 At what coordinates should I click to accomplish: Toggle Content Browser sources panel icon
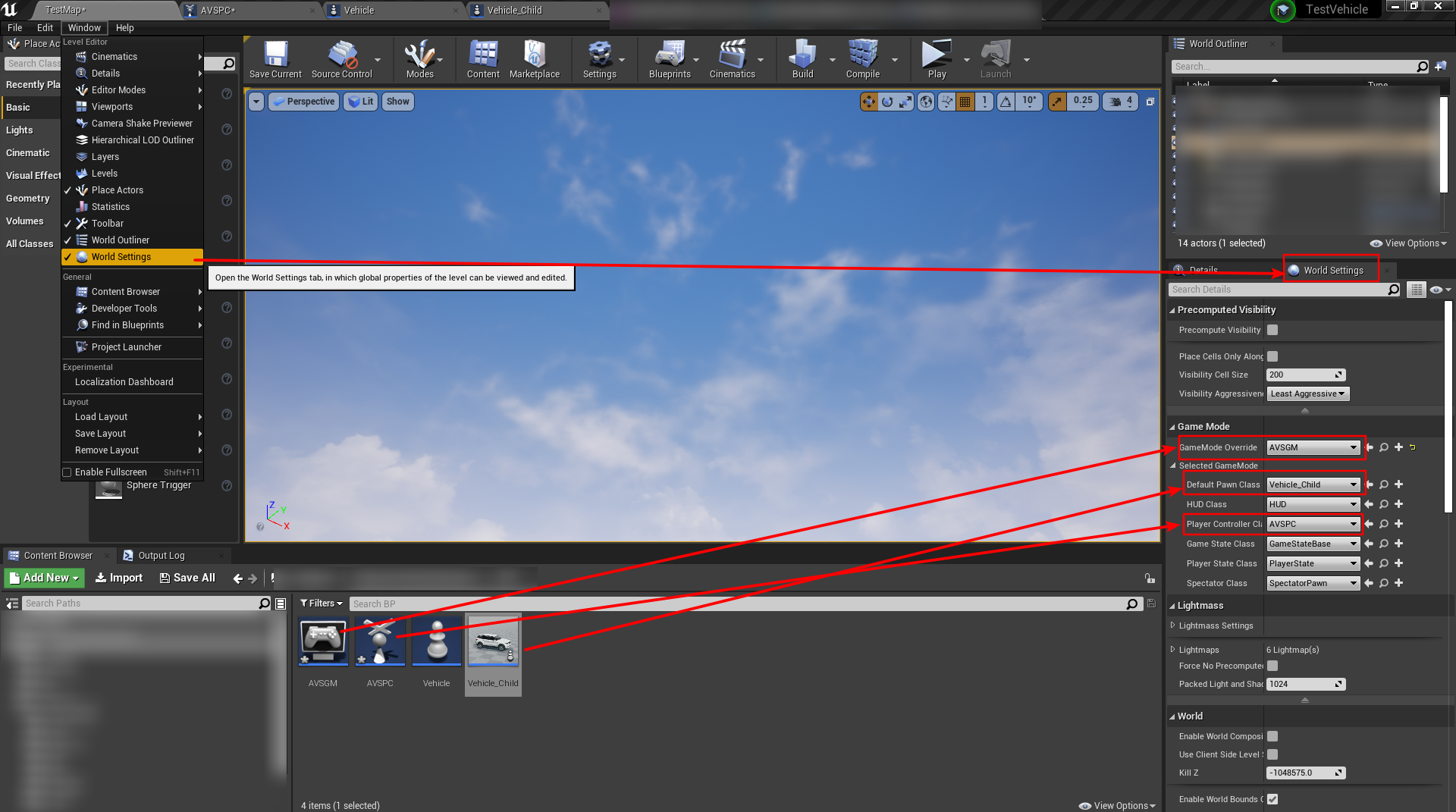pos(12,604)
